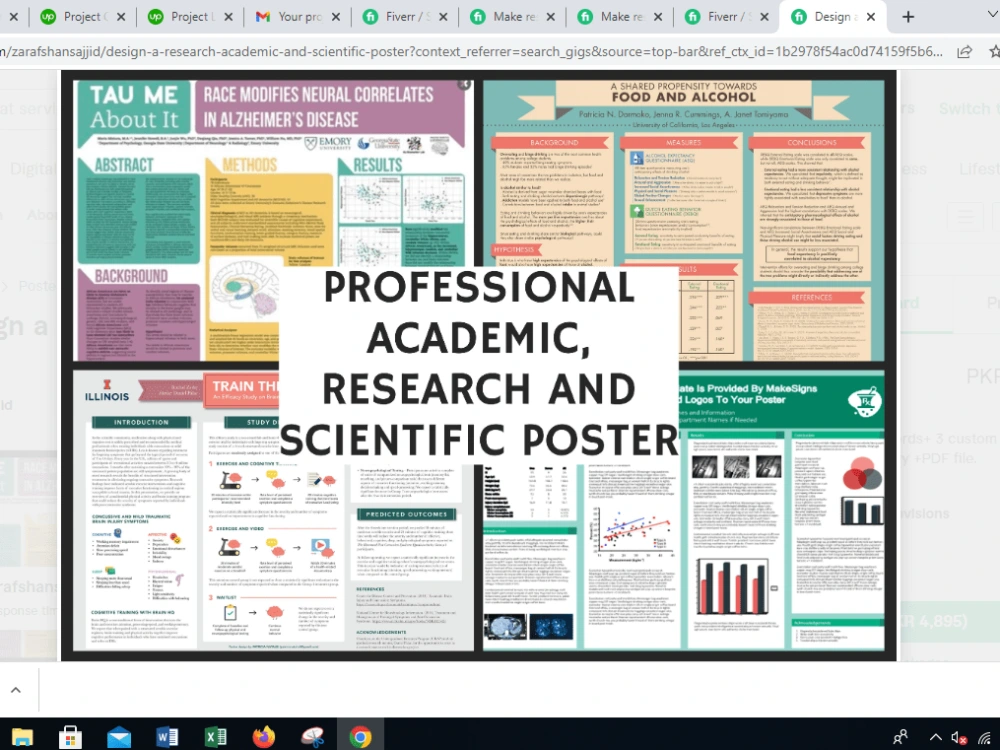Close the poster preview overlay with its X
Screen dimensions: 1000x750
[463, 84]
